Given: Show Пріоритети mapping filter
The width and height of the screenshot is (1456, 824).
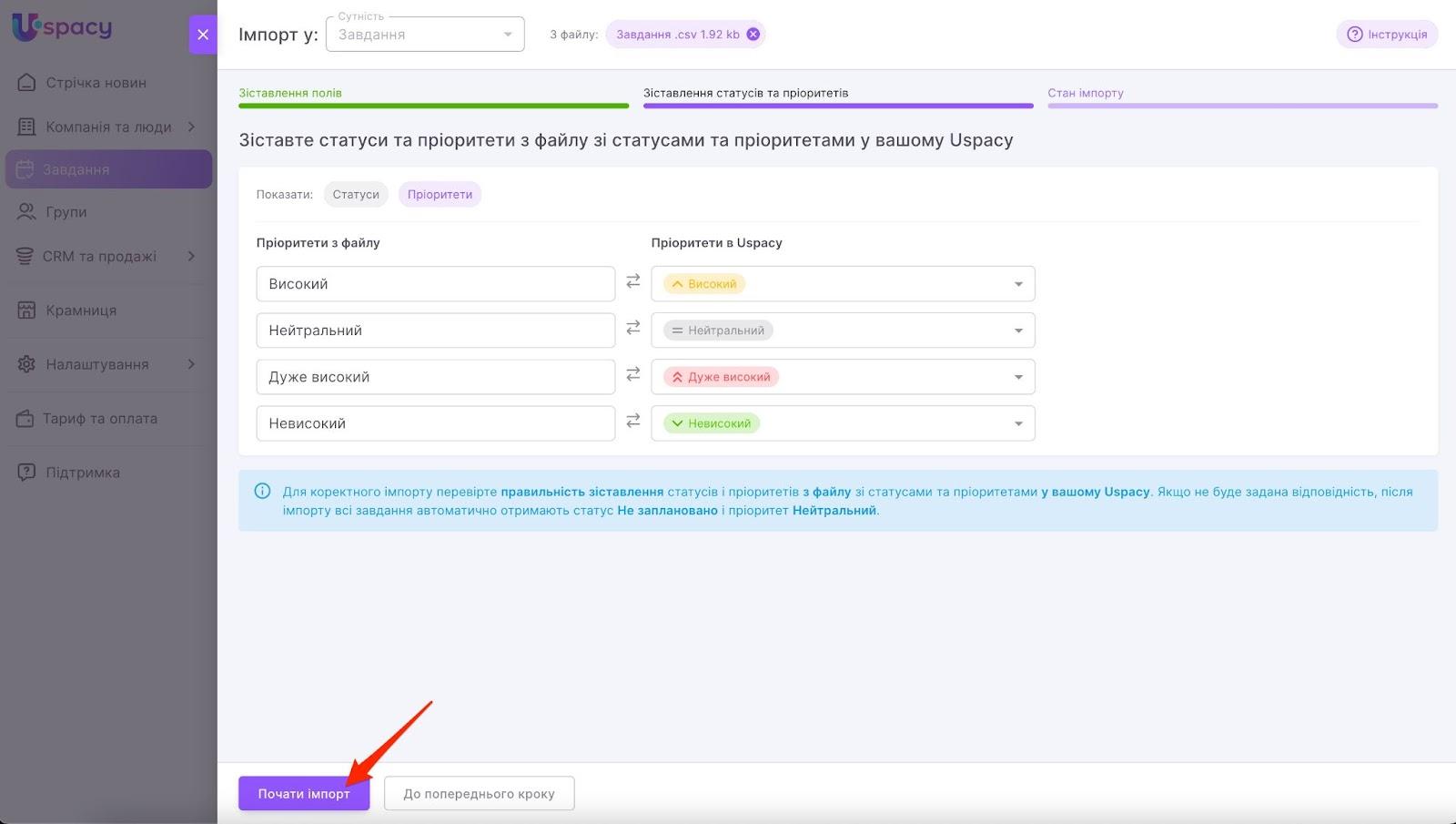Looking at the screenshot, I should point(440,195).
